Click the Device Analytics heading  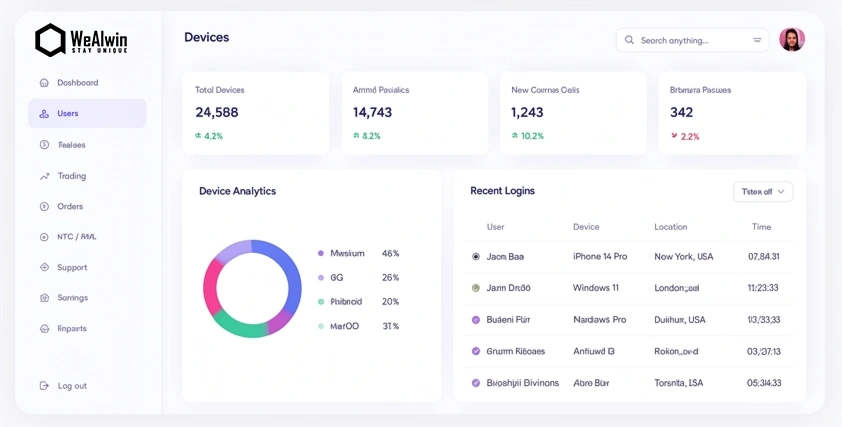point(237,191)
